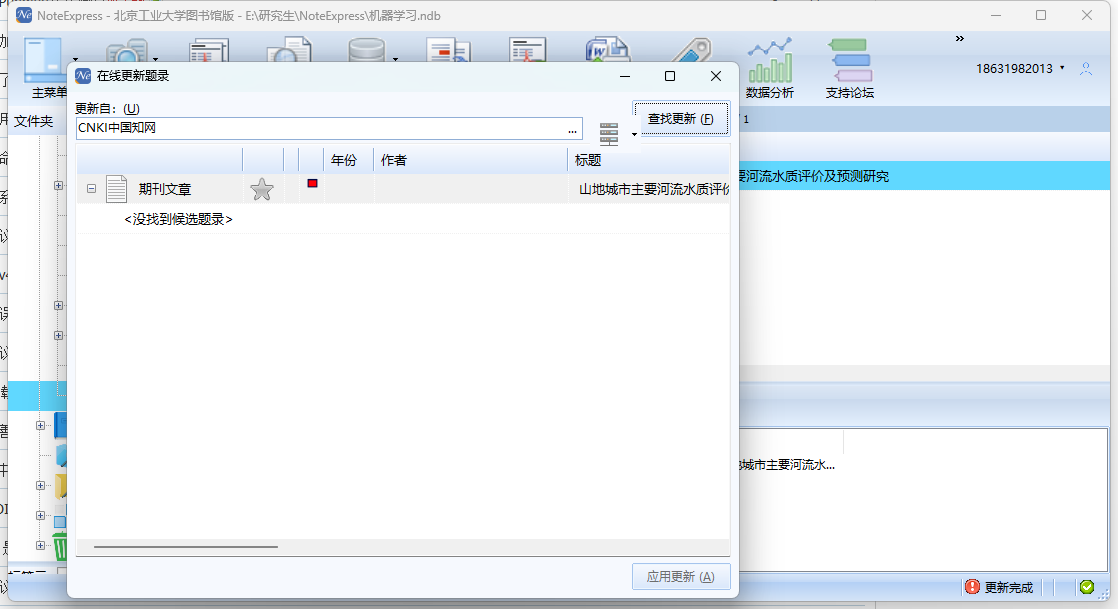Click the CNKI中国知网 source input field
The image size is (1118, 609).
tap(320, 128)
